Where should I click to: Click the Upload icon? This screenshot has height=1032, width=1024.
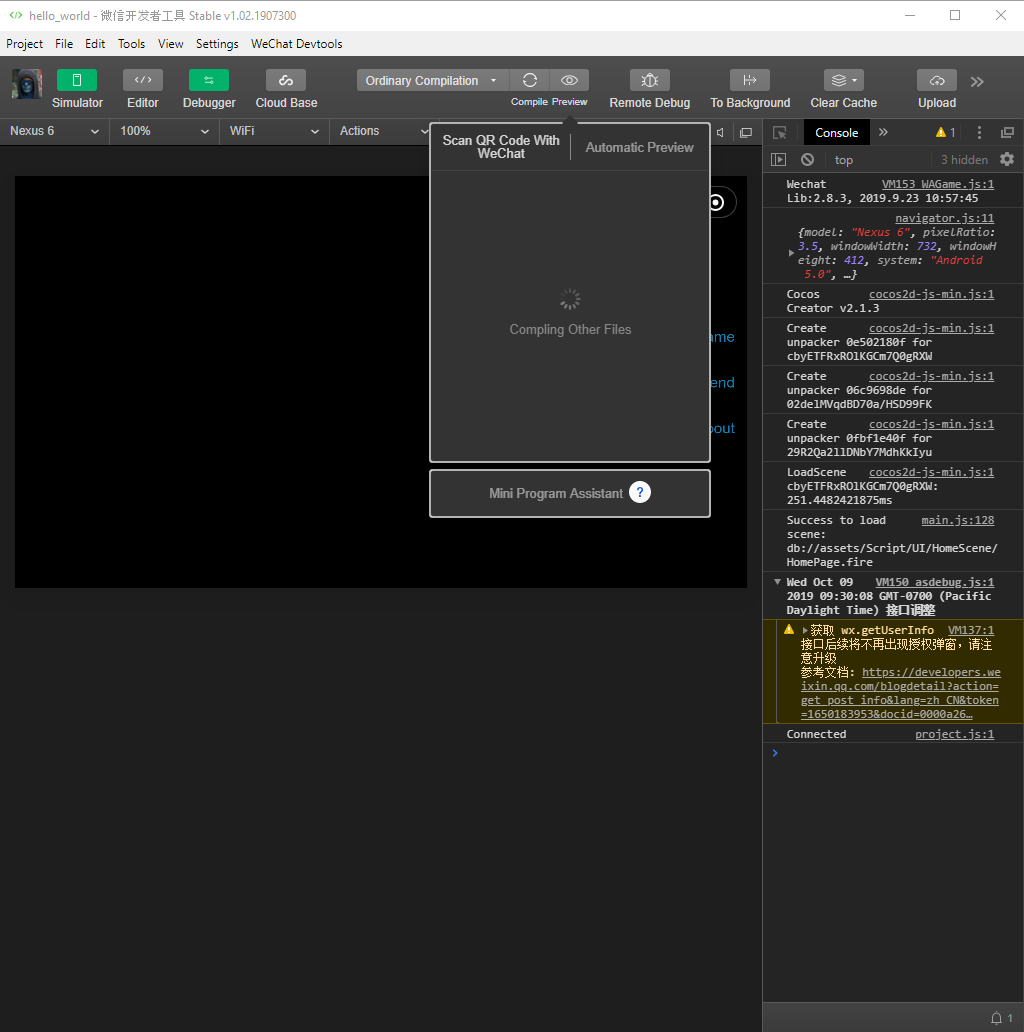937,80
